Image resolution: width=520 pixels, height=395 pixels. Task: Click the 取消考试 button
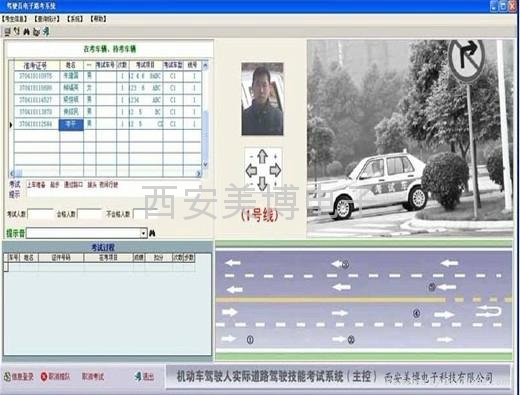click(x=93, y=377)
